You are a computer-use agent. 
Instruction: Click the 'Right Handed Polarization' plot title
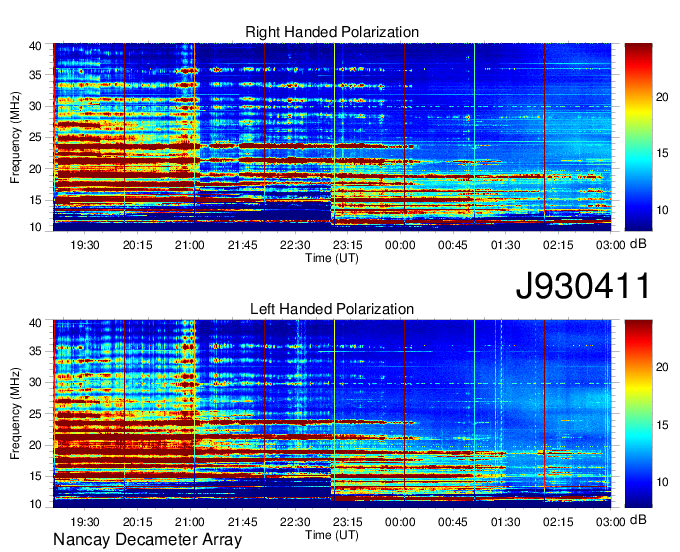(x=332, y=32)
